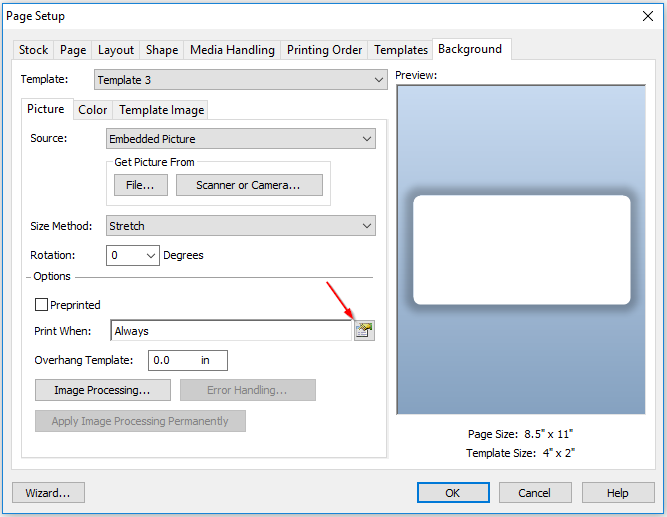Screen dimensions: 667x517
Task: Confirm with the OK button
Action: click(453, 493)
